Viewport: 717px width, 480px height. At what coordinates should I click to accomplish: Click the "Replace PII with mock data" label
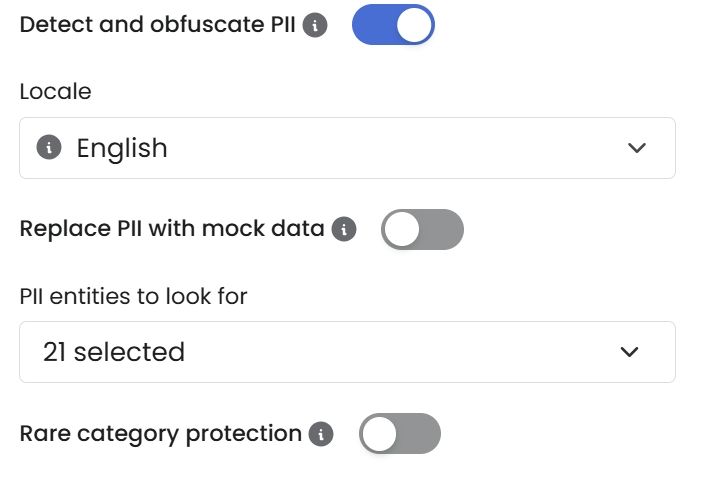pyautogui.click(x=172, y=229)
